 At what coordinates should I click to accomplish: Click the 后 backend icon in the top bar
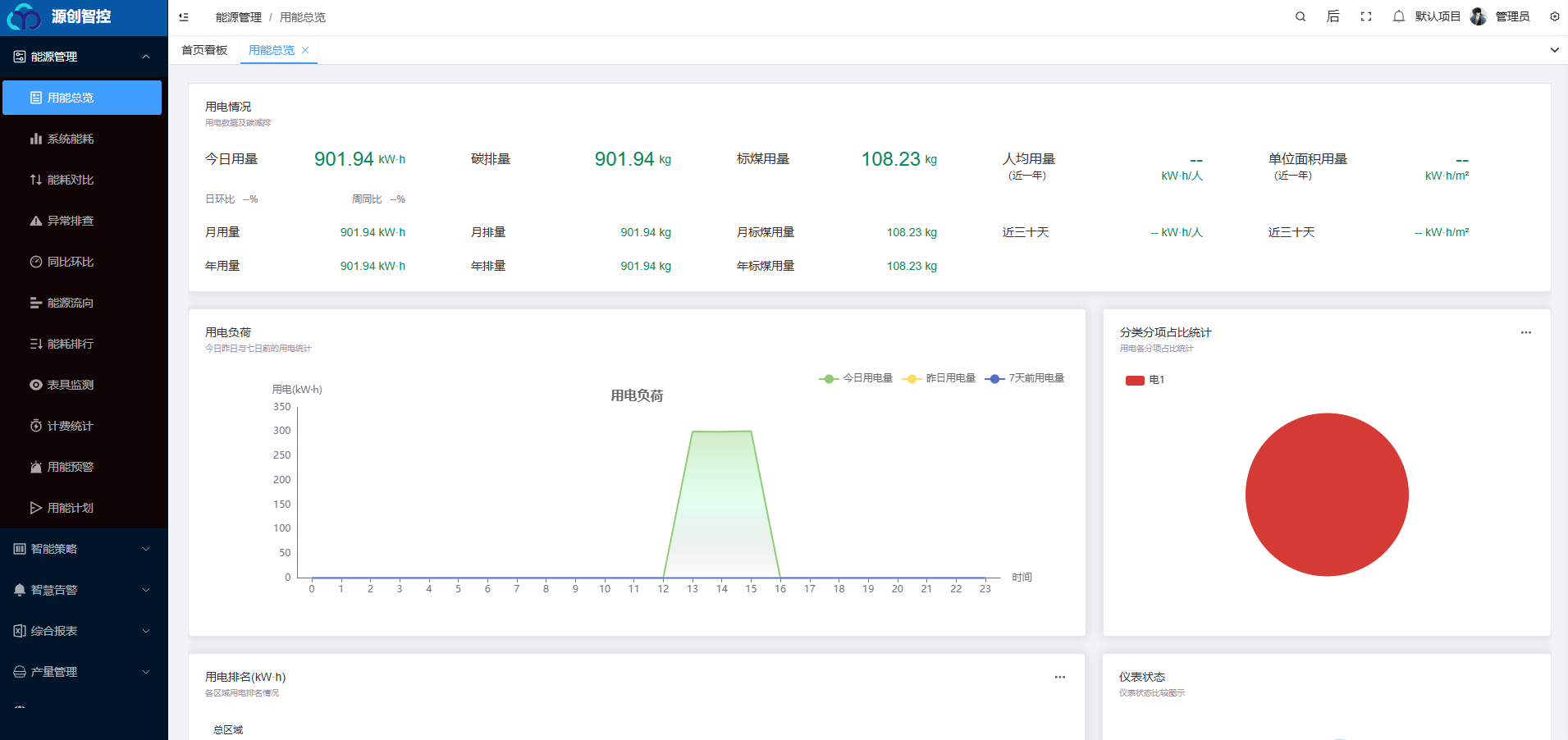1333,16
